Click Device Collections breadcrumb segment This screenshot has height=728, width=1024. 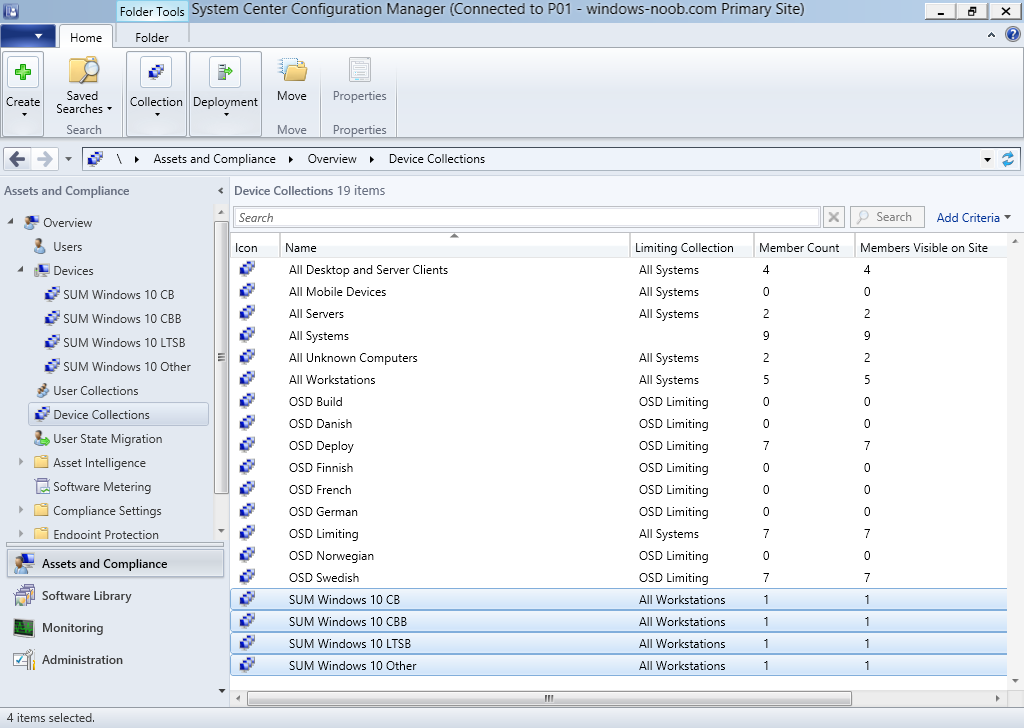[437, 159]
